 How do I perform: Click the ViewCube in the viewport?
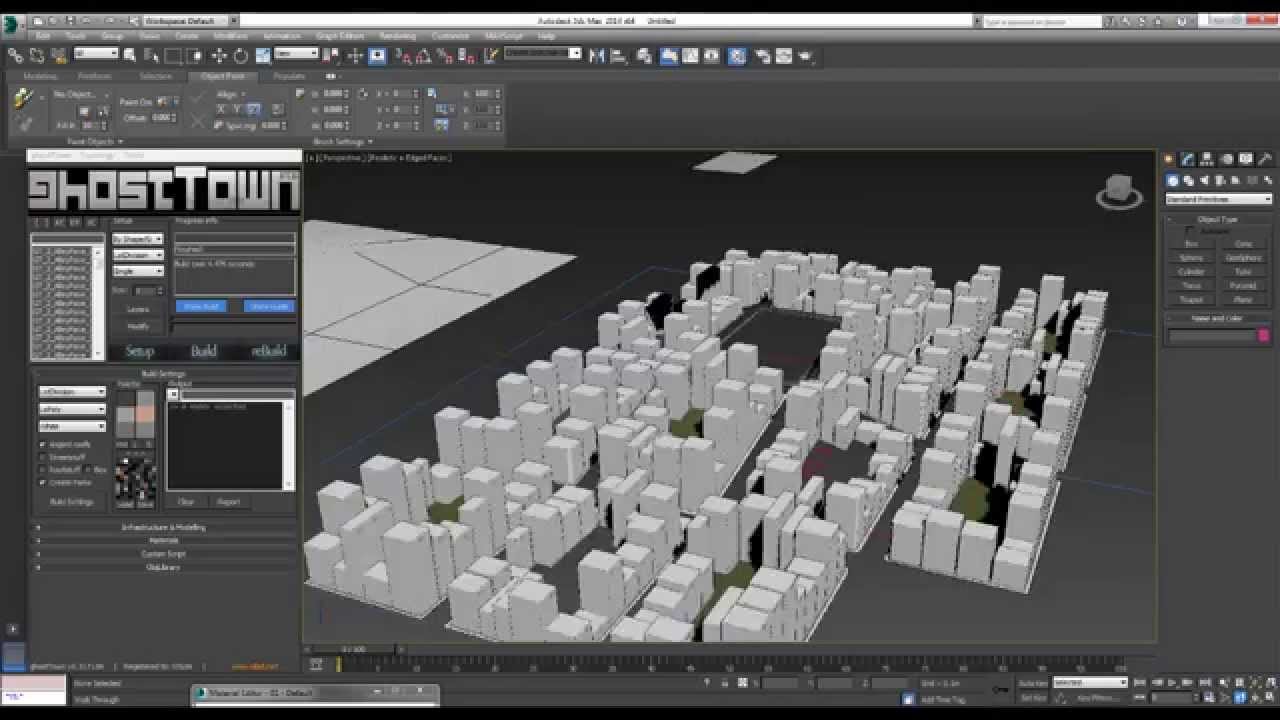(1119, 190)
